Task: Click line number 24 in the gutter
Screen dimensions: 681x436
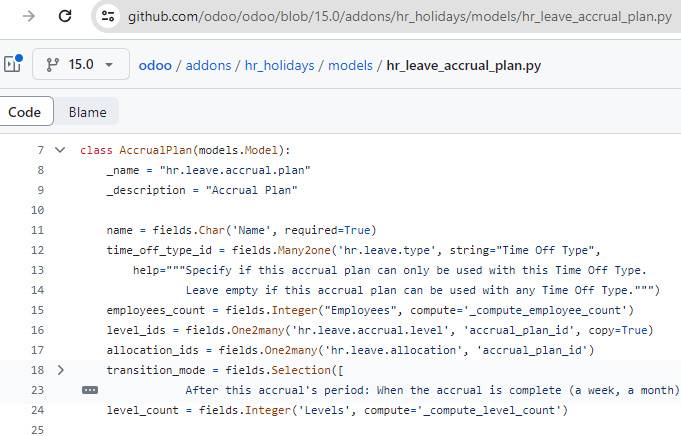Action: click(x=37, y=410)
